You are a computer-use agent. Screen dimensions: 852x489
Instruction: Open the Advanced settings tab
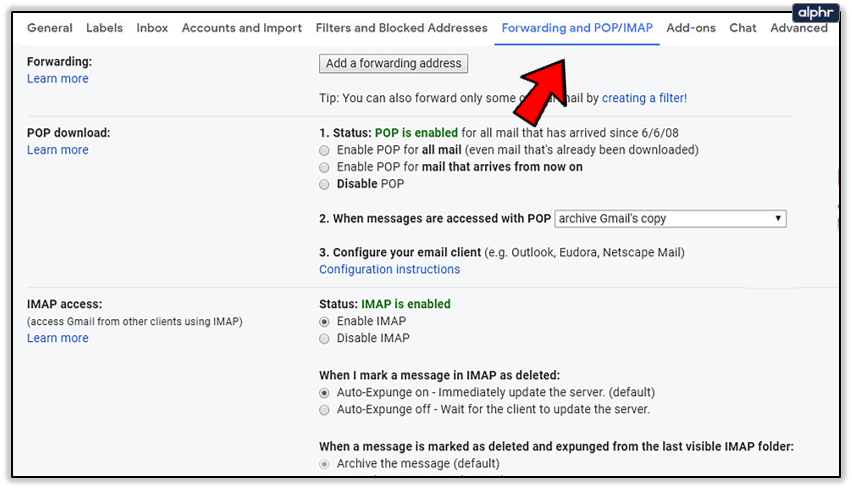point(799,28)
